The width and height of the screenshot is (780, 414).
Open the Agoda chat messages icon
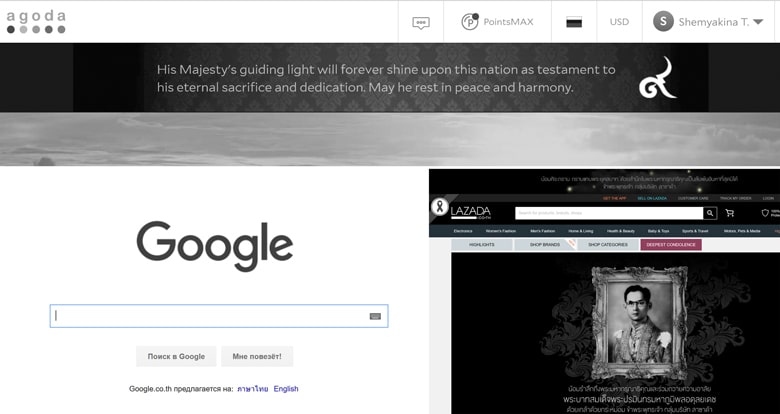[x=421, y=22]
